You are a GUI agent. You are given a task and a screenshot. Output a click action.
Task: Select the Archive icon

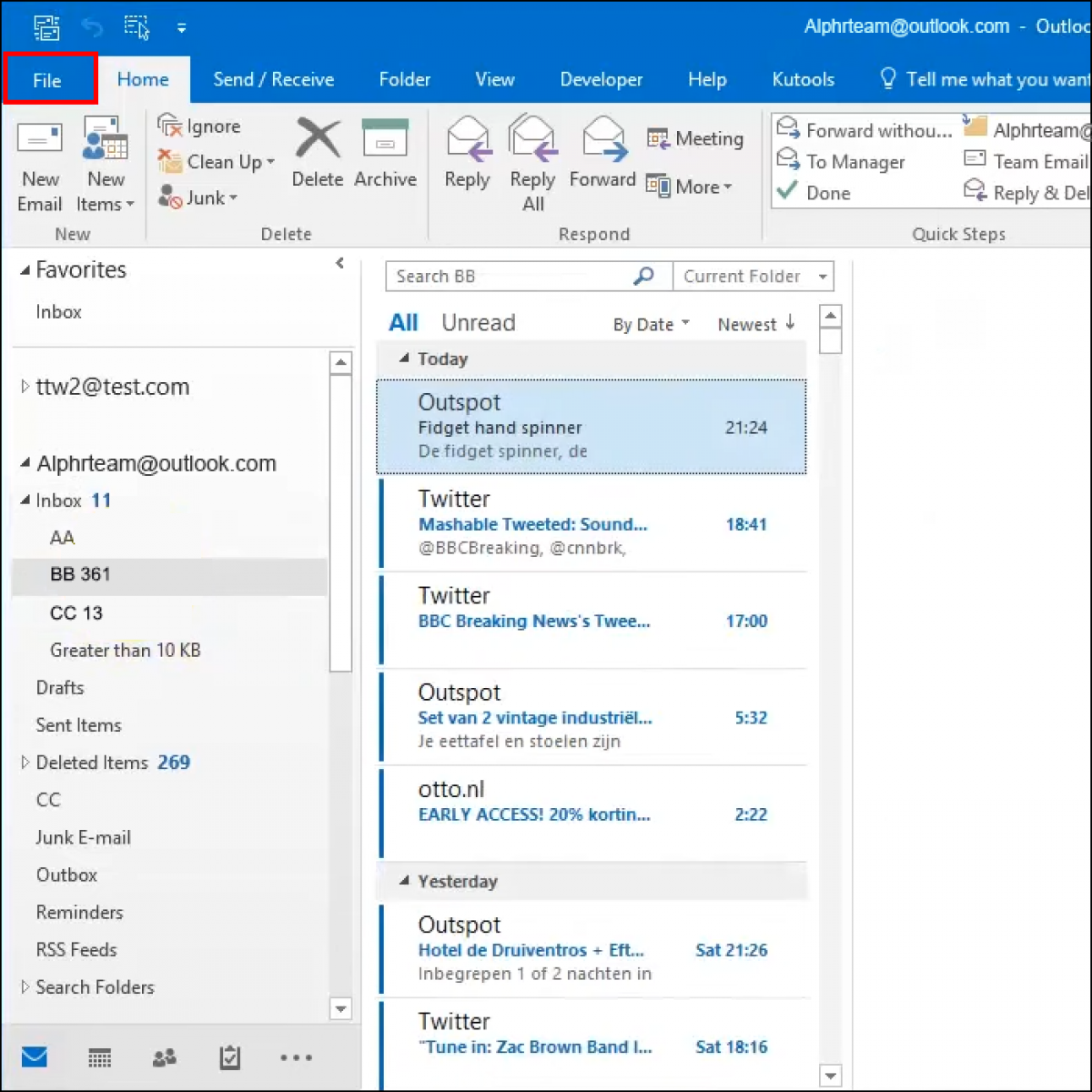tap(384, 155)
